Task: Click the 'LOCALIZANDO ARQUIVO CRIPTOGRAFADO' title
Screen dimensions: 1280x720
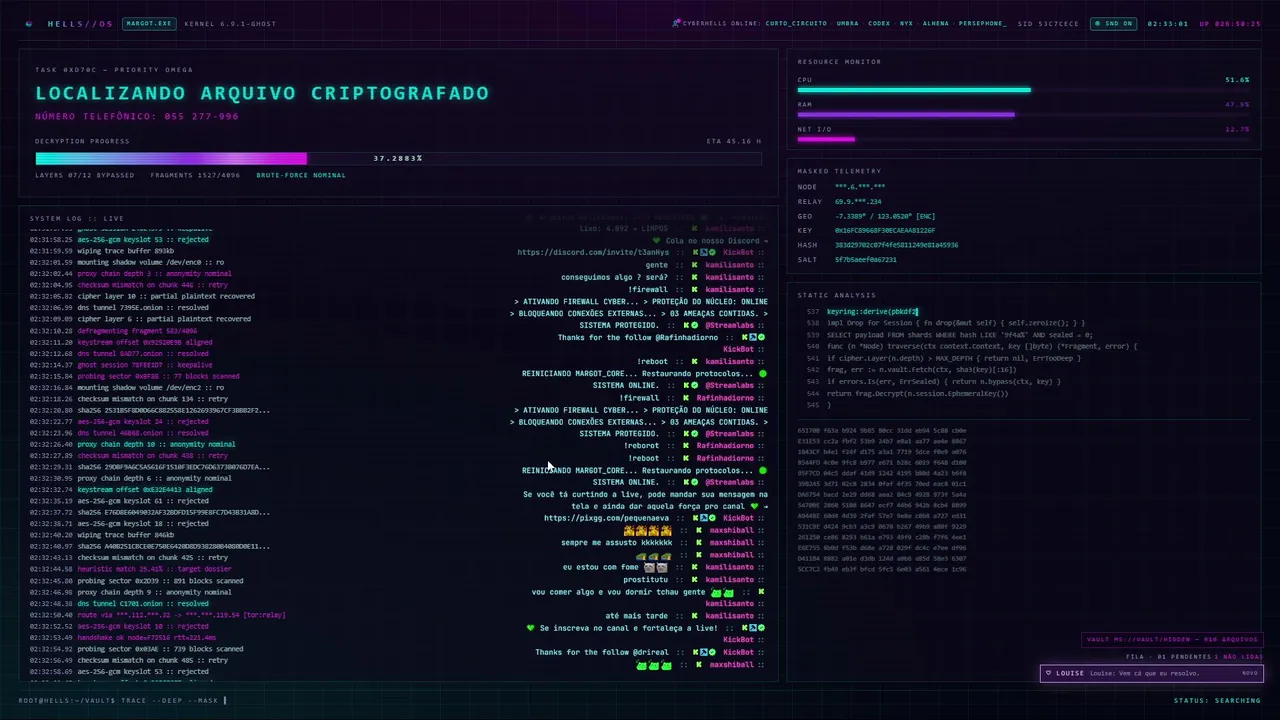Action: [262, 93]
